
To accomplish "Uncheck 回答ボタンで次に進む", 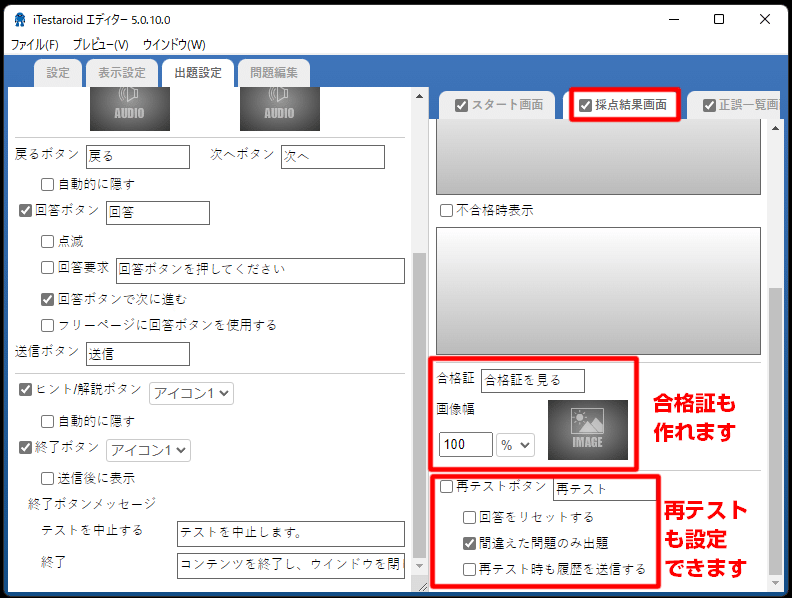I will 47,299.
